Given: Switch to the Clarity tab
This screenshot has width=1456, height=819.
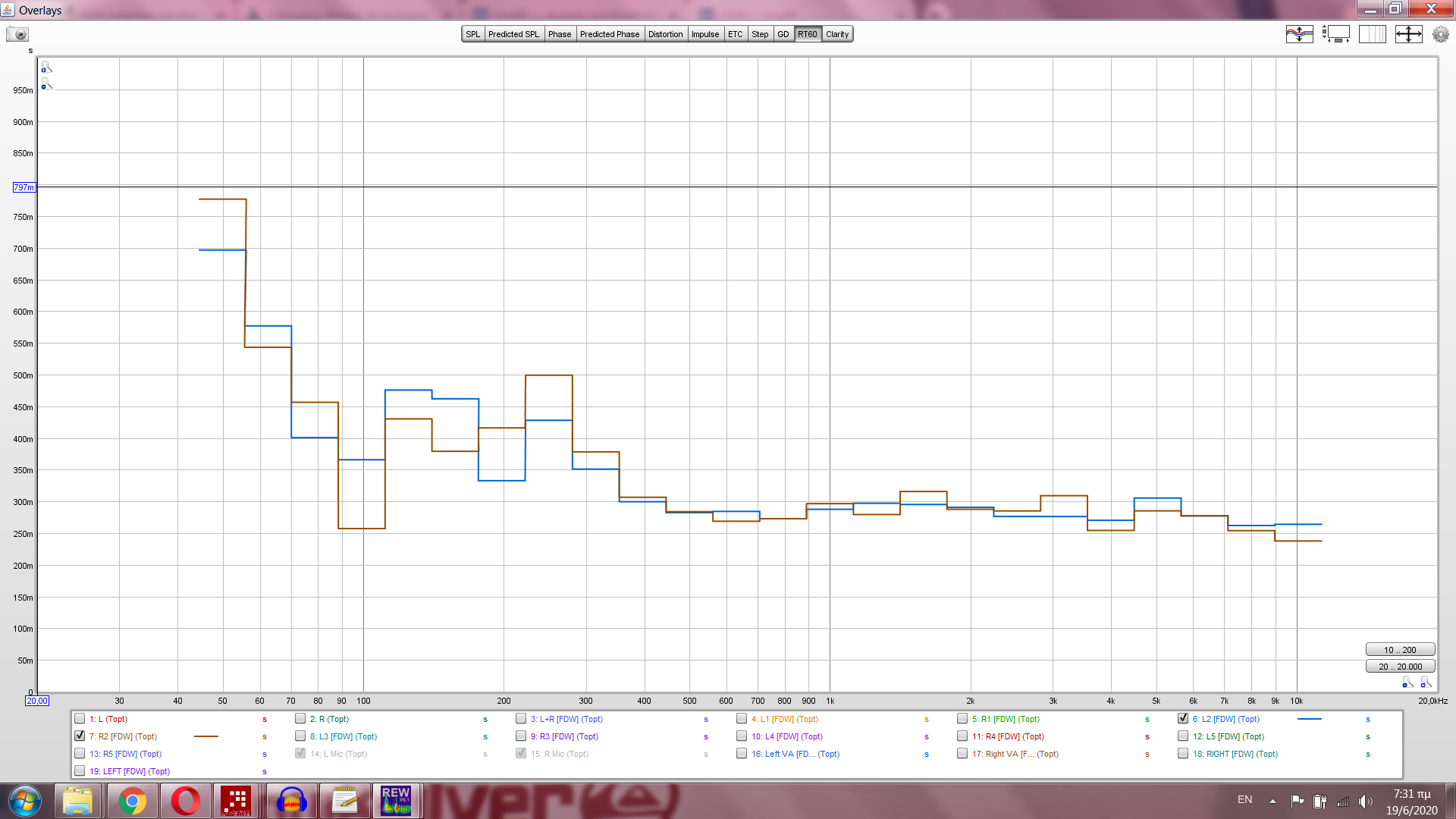Looking at the screenshot, I should point(837,34).
